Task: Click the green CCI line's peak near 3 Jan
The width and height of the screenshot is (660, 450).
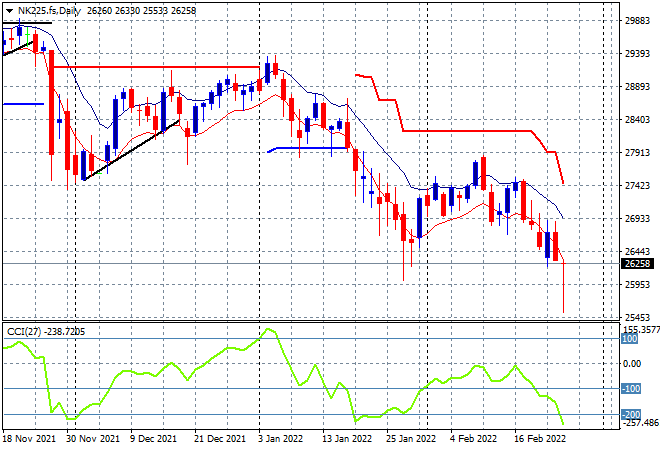Action: point(268,330)
